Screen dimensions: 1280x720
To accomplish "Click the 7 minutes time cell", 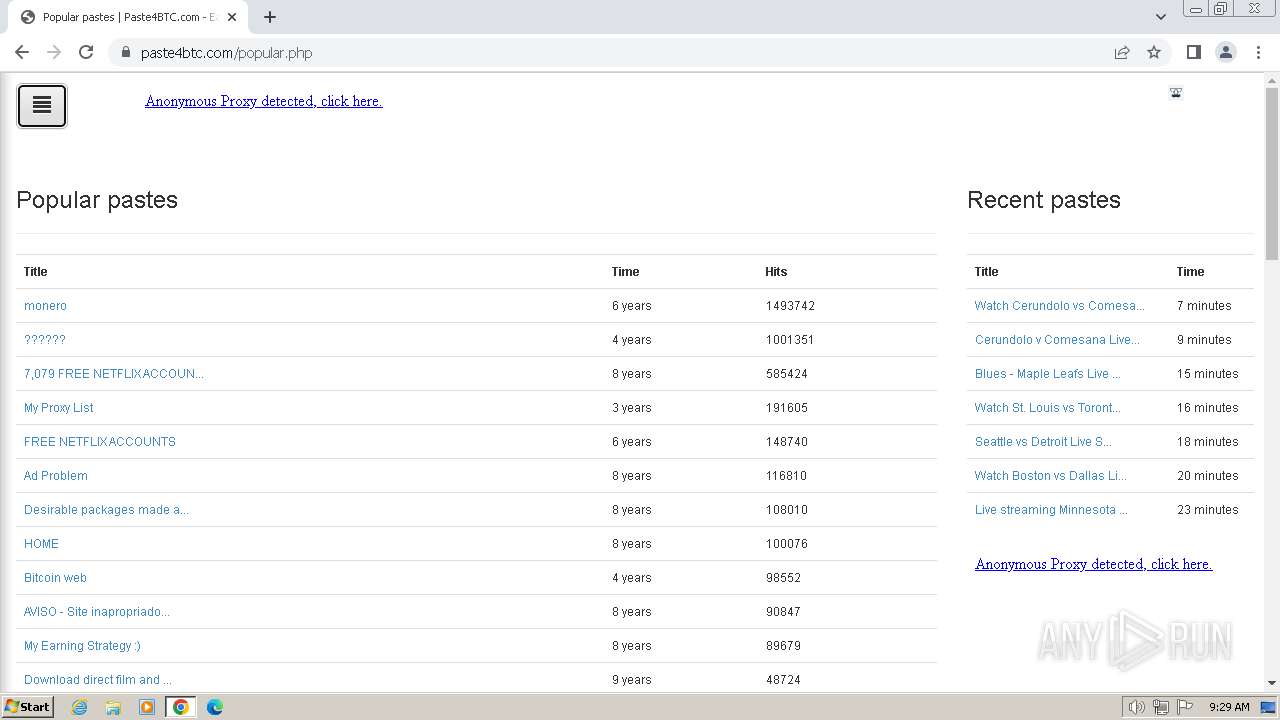I will tap(1204, 306).
